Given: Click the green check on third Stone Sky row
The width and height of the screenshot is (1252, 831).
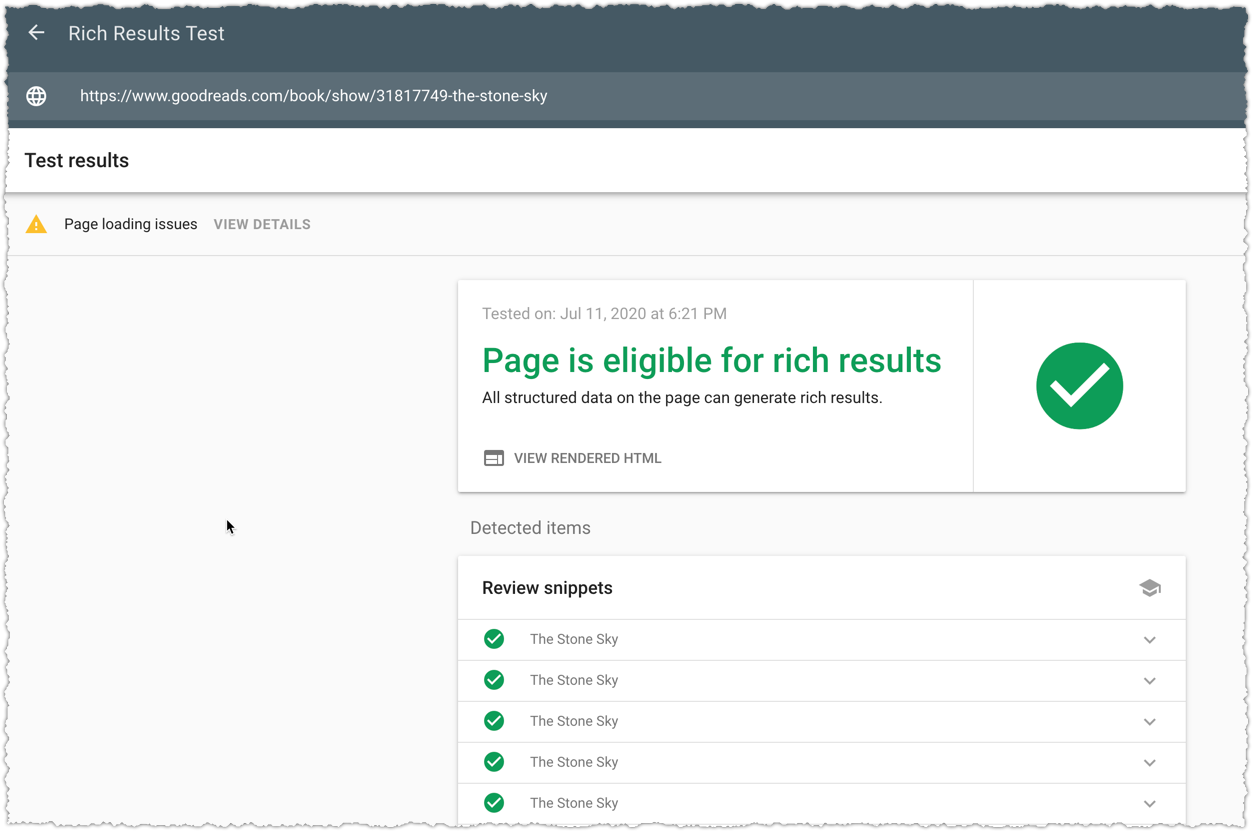Looking at the screenshot, I should pyautogui.click(x=494, y=721).
